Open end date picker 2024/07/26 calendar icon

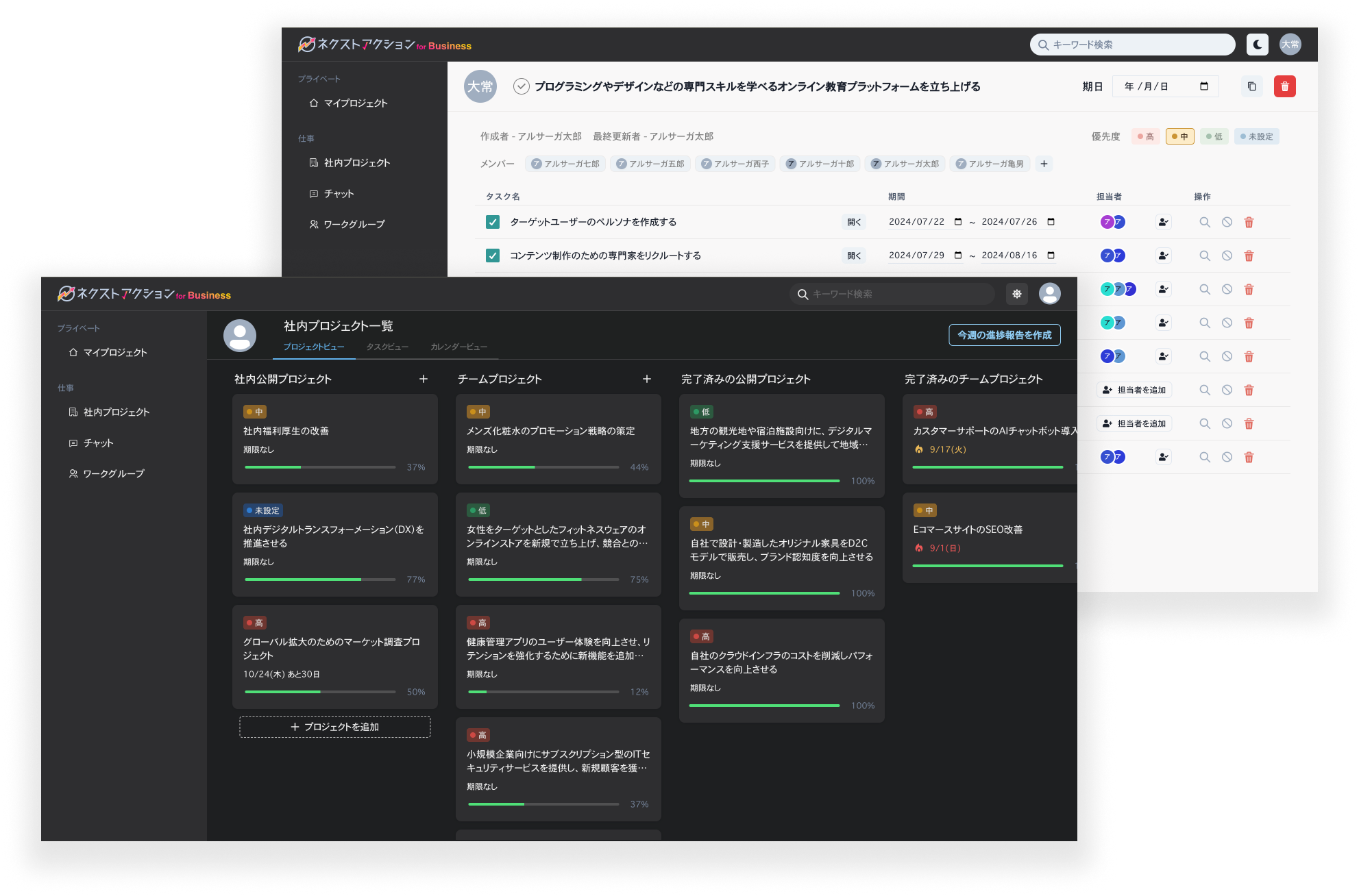pos(1051,222)
